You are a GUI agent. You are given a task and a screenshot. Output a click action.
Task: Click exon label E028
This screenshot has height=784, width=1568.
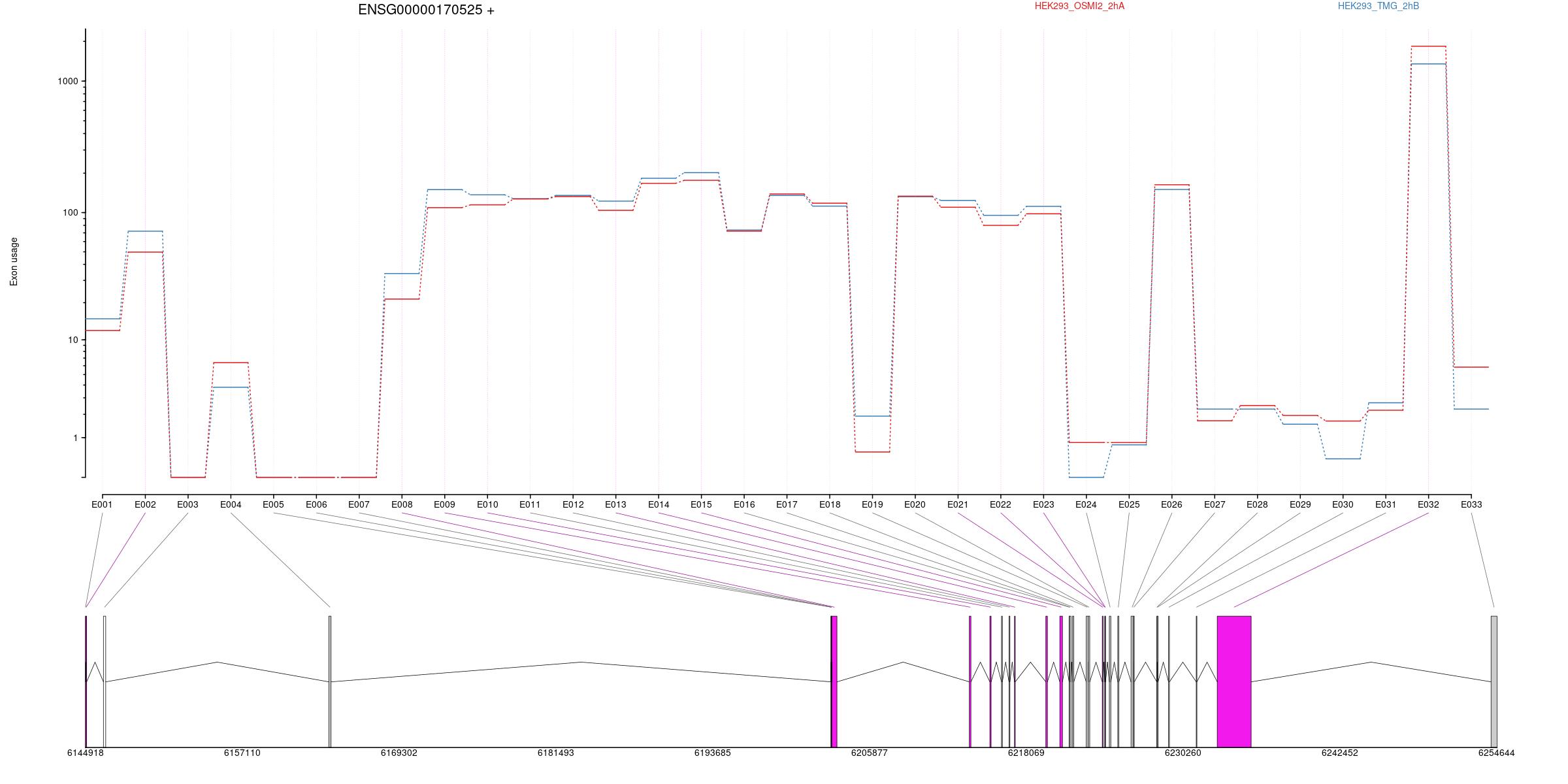(x=1257, y=504)
